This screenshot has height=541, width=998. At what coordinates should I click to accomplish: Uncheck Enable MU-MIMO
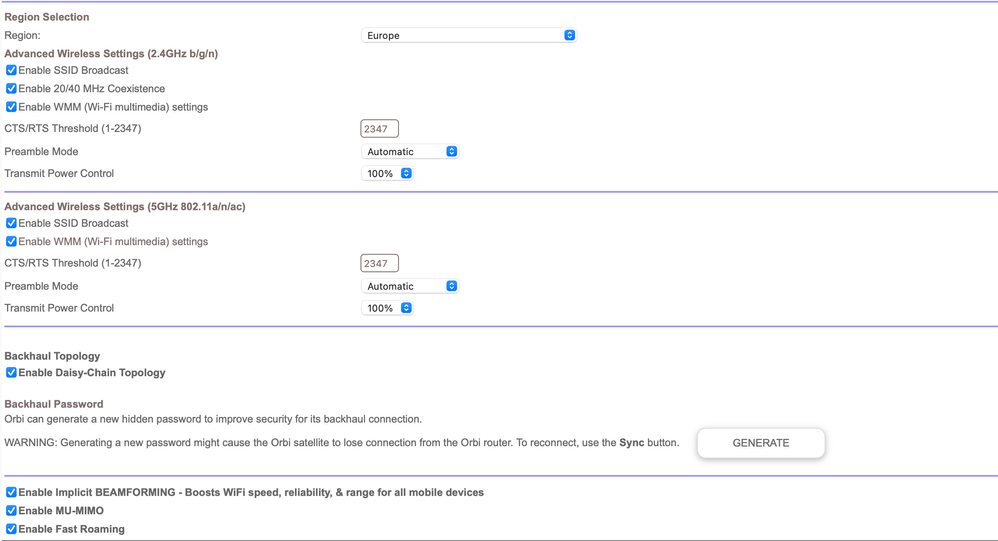click(11, 511)
